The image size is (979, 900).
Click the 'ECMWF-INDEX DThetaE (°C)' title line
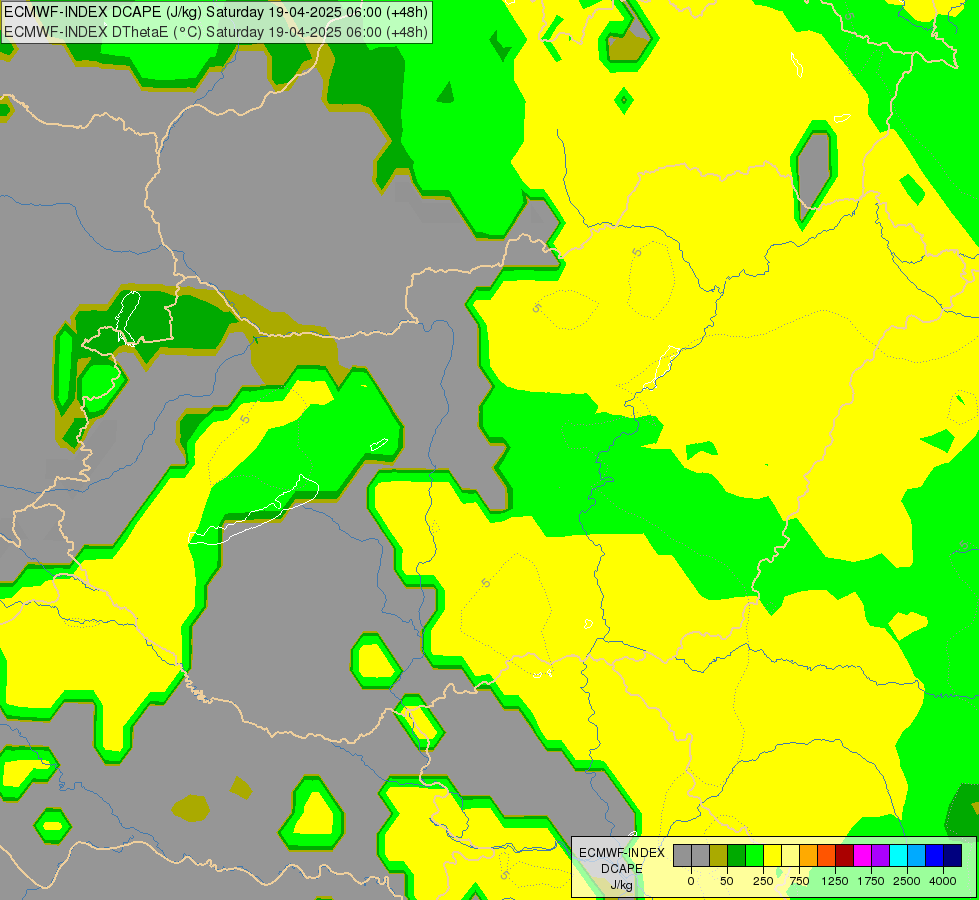(x=216, y=32)
